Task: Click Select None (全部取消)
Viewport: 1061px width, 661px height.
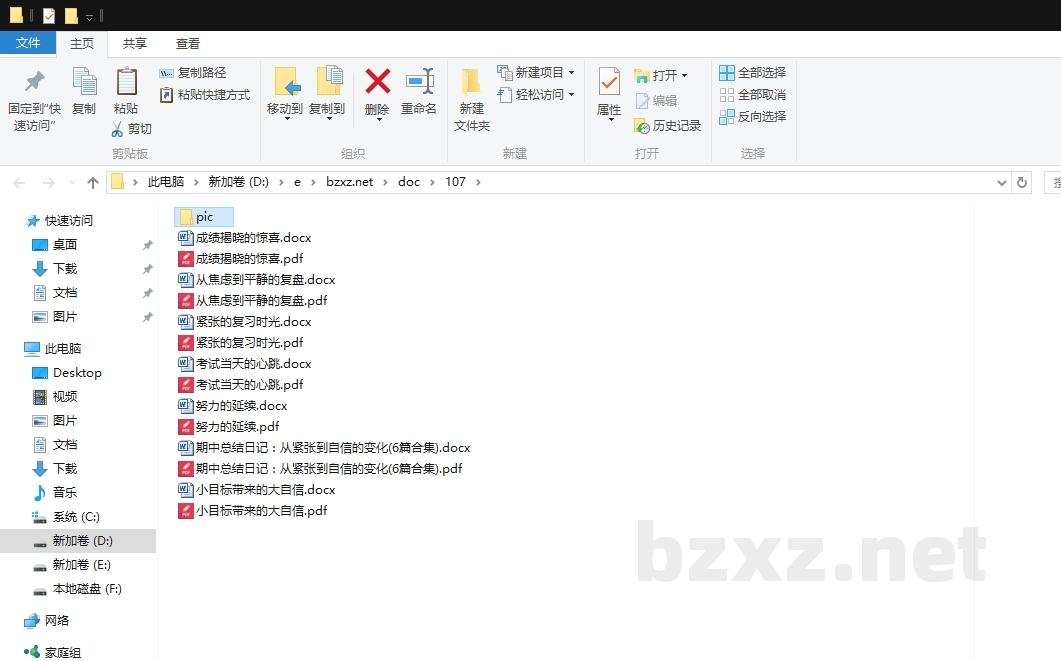Action: click(x=752, y=95)
